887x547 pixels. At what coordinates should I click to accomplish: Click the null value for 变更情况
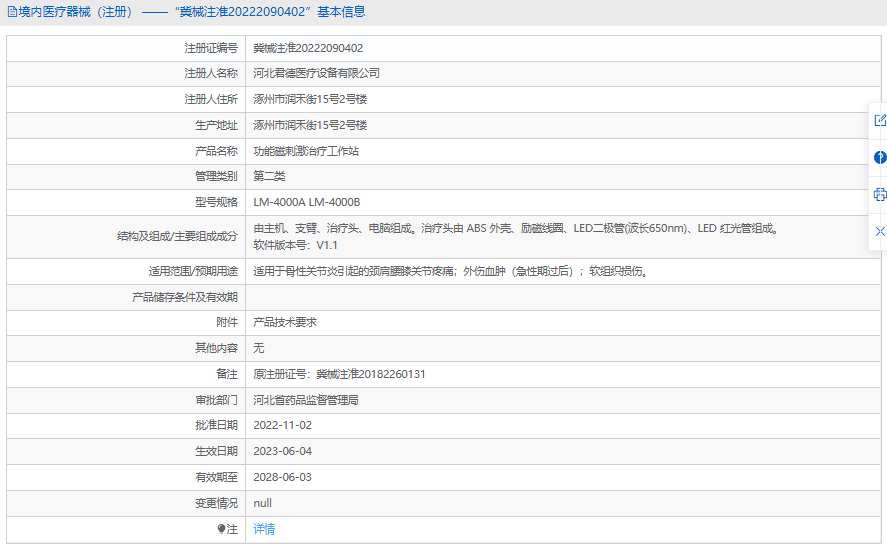tap(262, 503)
